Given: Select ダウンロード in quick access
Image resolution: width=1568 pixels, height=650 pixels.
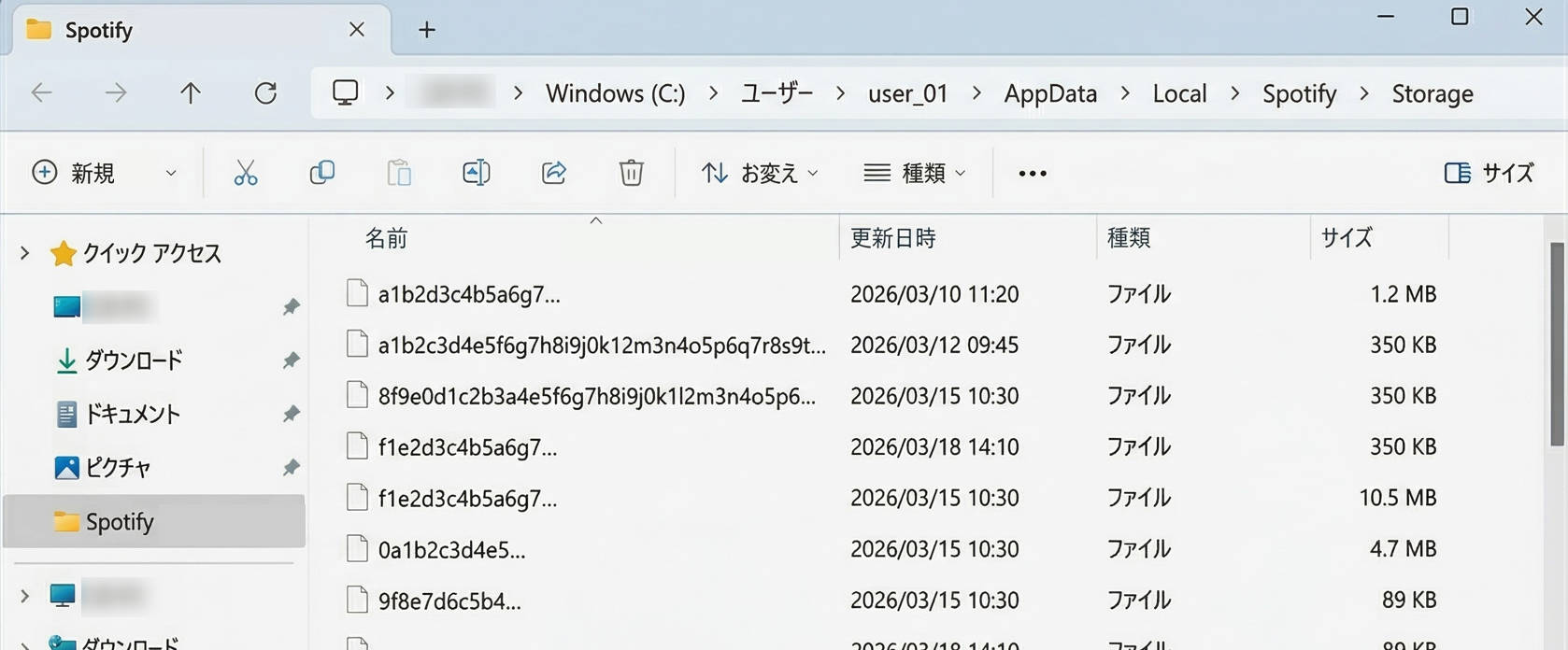Looking at the screenshot, I should [x=134, y=360].
